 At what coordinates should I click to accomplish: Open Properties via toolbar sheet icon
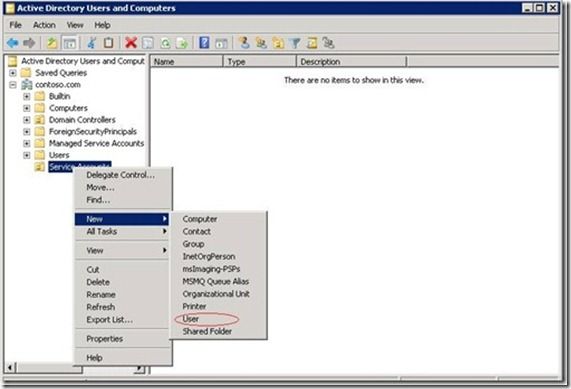tap(148, 43)
